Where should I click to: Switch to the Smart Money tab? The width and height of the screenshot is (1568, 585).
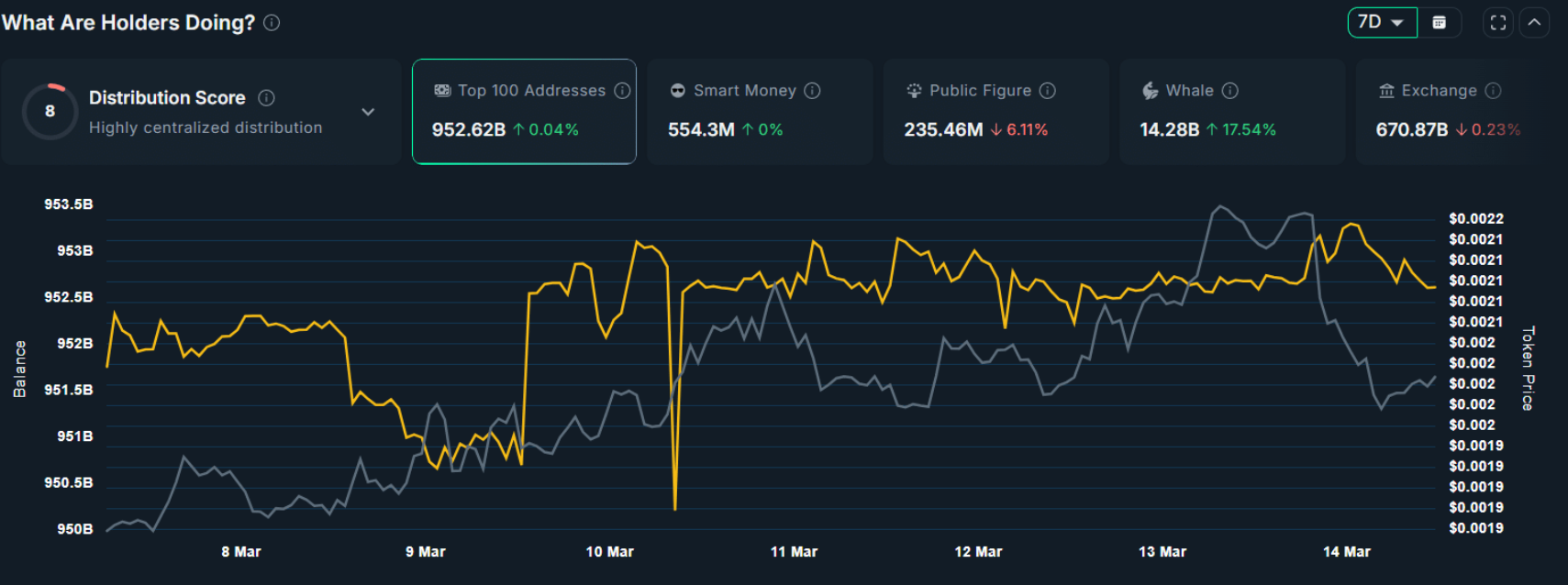pos(759,112)
